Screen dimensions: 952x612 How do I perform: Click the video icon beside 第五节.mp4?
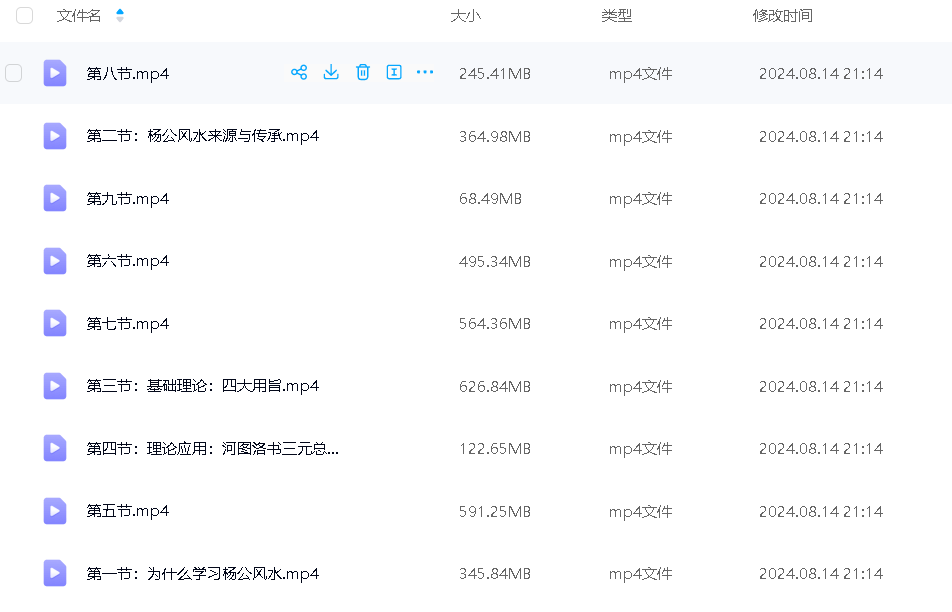click(55, 511)
